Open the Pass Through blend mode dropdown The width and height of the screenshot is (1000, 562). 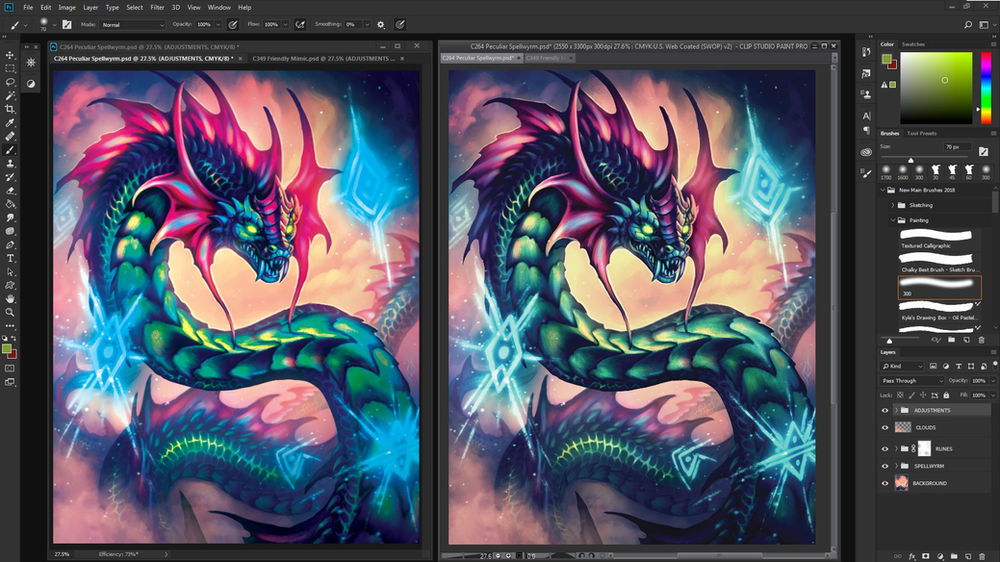[x=912, y=381]
